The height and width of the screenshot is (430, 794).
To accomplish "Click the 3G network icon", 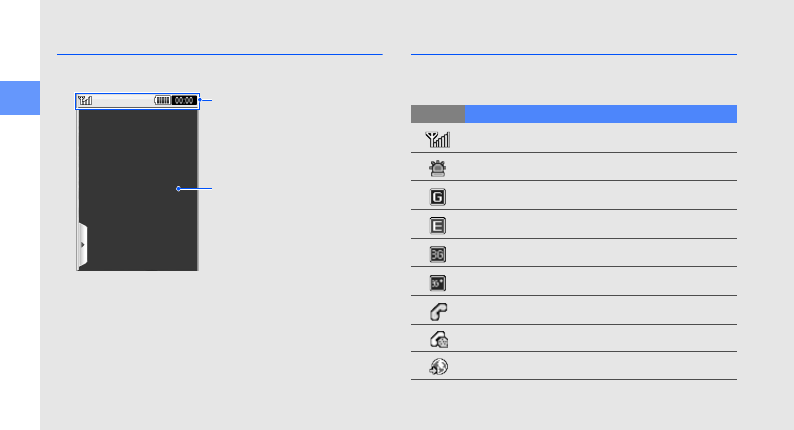I will 437,254.
